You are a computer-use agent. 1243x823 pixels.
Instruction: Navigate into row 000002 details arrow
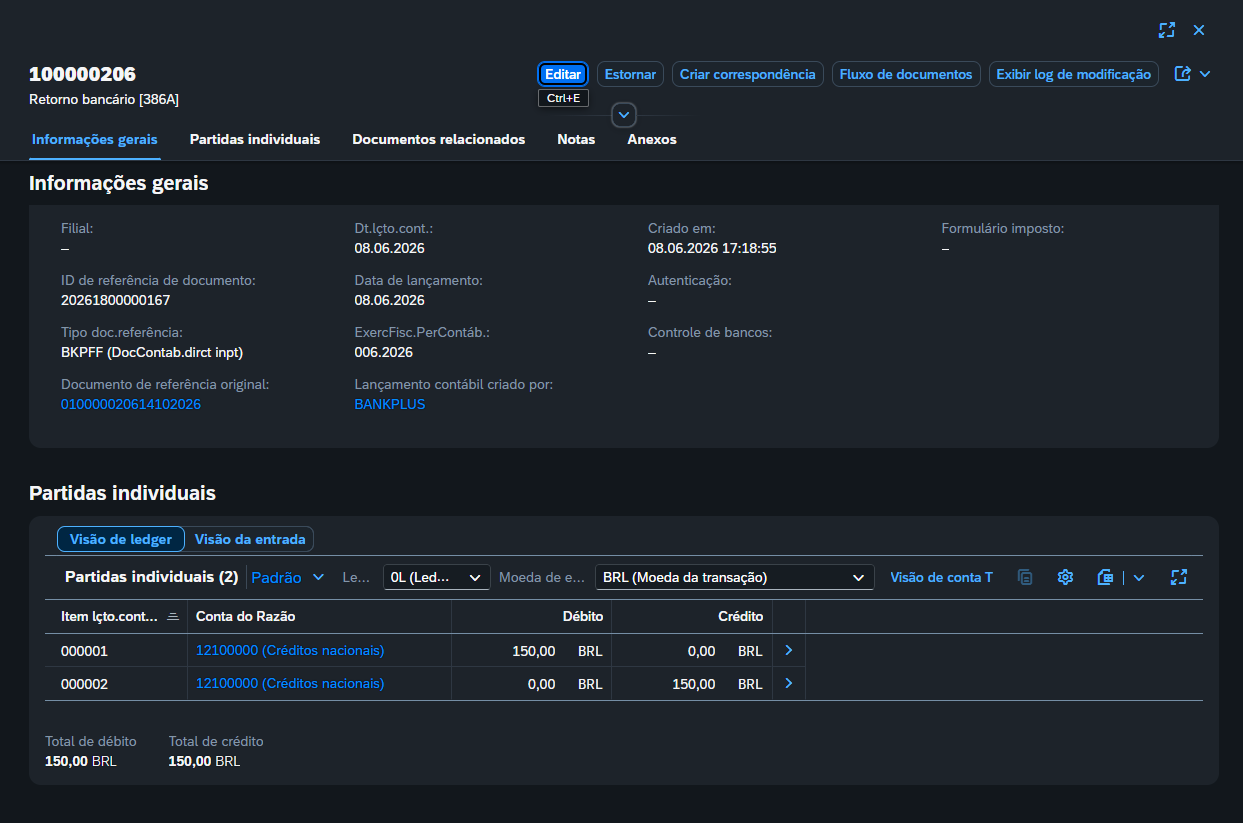[789, 684]
